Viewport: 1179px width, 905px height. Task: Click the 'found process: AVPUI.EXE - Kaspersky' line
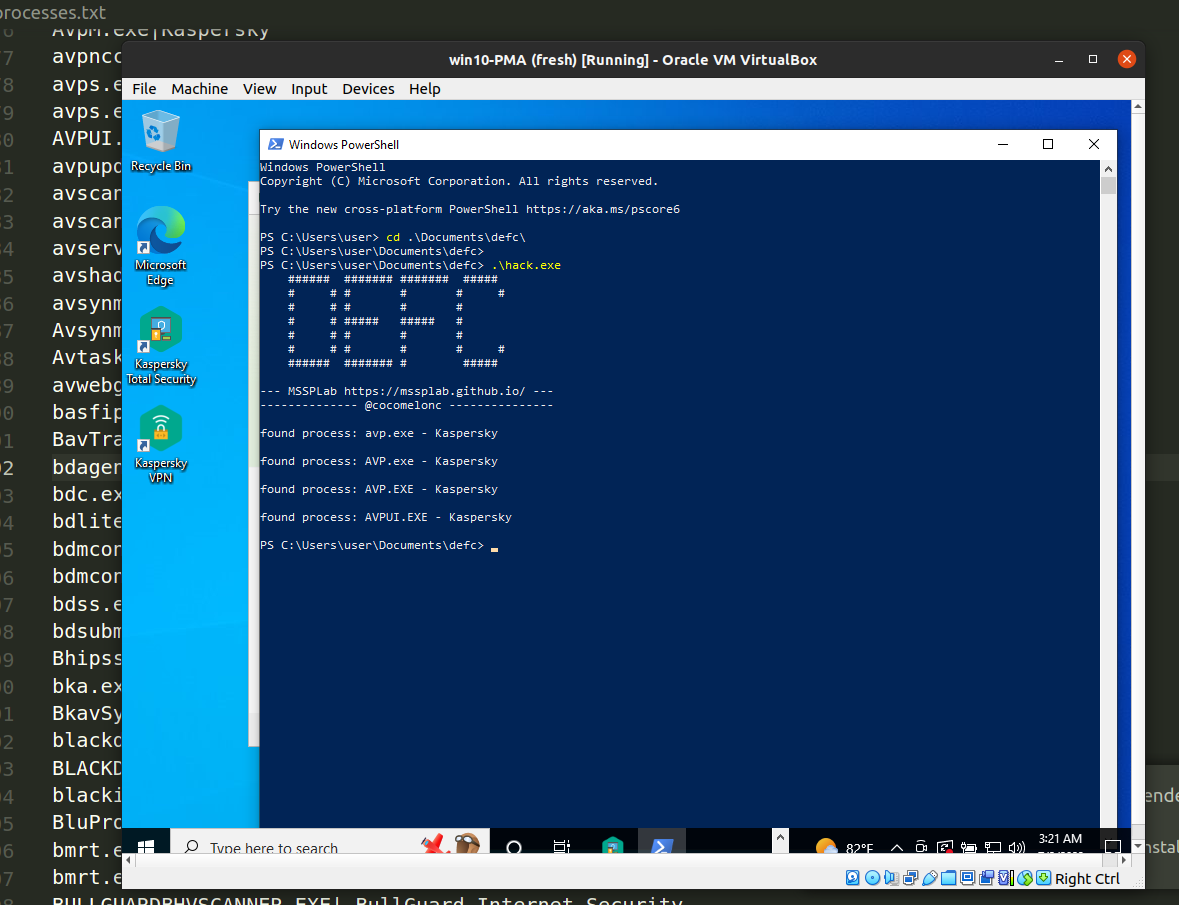point(386,517)
